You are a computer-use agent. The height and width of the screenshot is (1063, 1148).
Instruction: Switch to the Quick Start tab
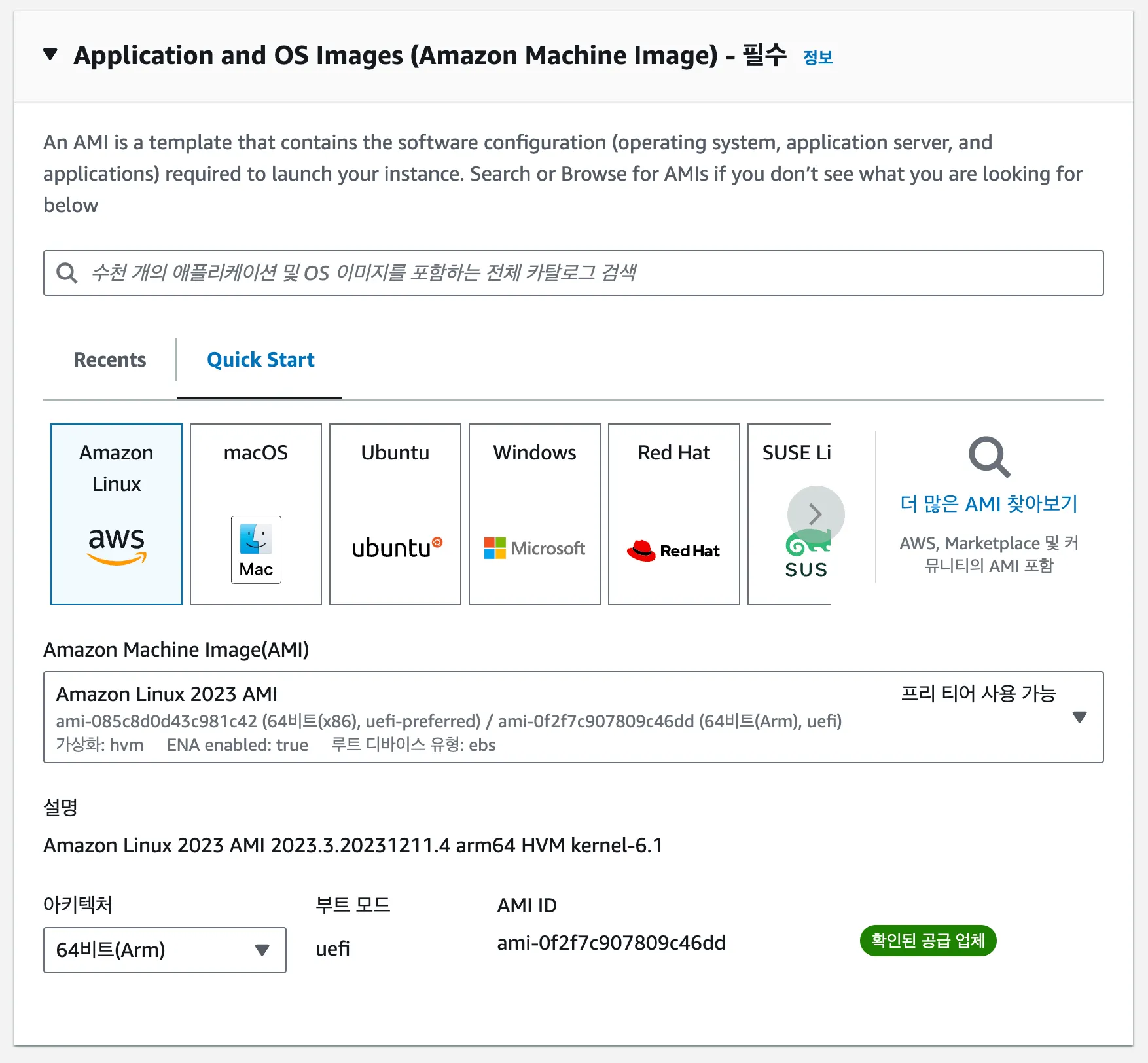260,360
